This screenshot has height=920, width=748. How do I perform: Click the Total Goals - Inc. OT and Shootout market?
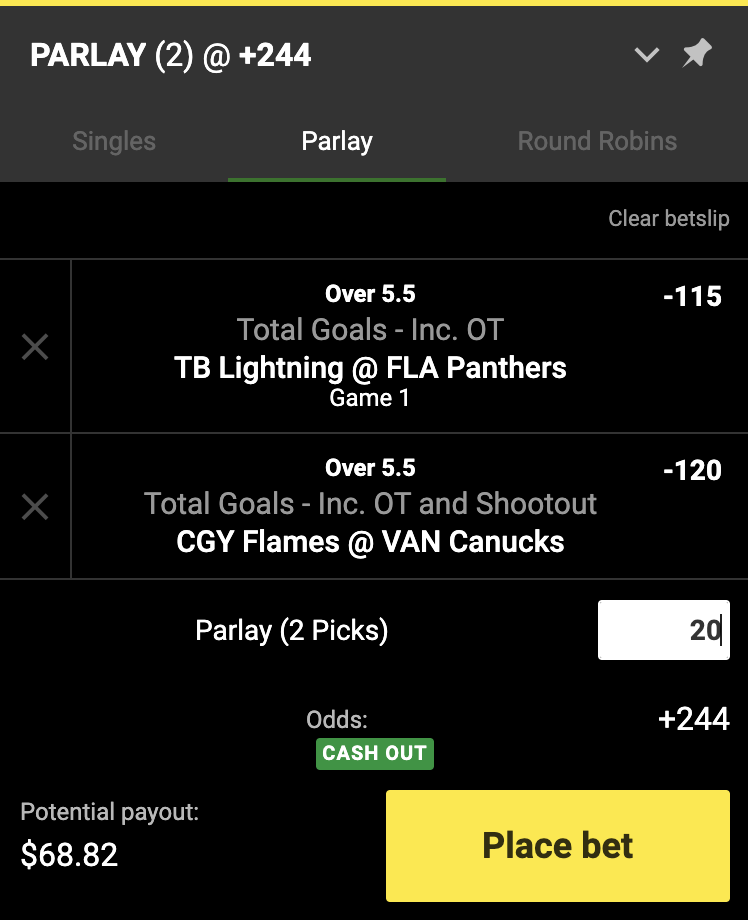tap(370, 503)
